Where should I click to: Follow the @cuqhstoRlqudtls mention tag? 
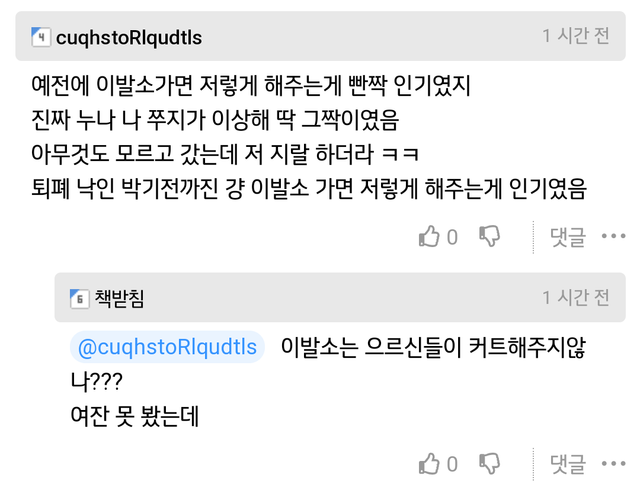167,347
